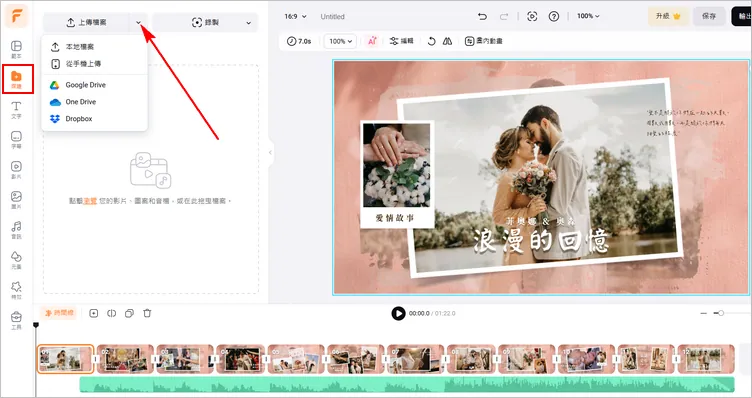Screen dimensions: 752x398
Task: Select scene 04 thumbnail in timeline
Action: [241, 359]
